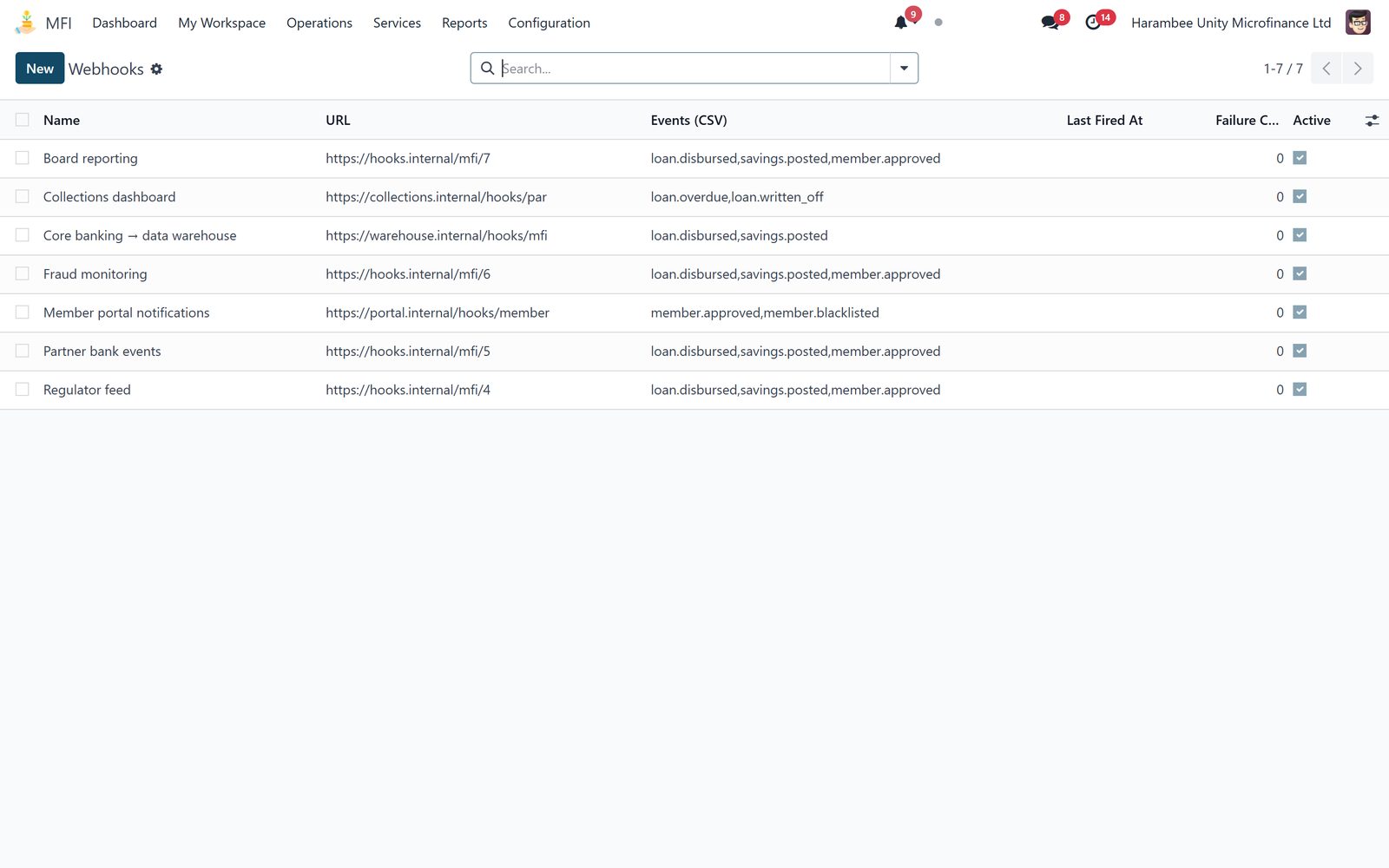Open the Services menu
The width and height of the screenshot is (1389, 868).
click(397, 23)
